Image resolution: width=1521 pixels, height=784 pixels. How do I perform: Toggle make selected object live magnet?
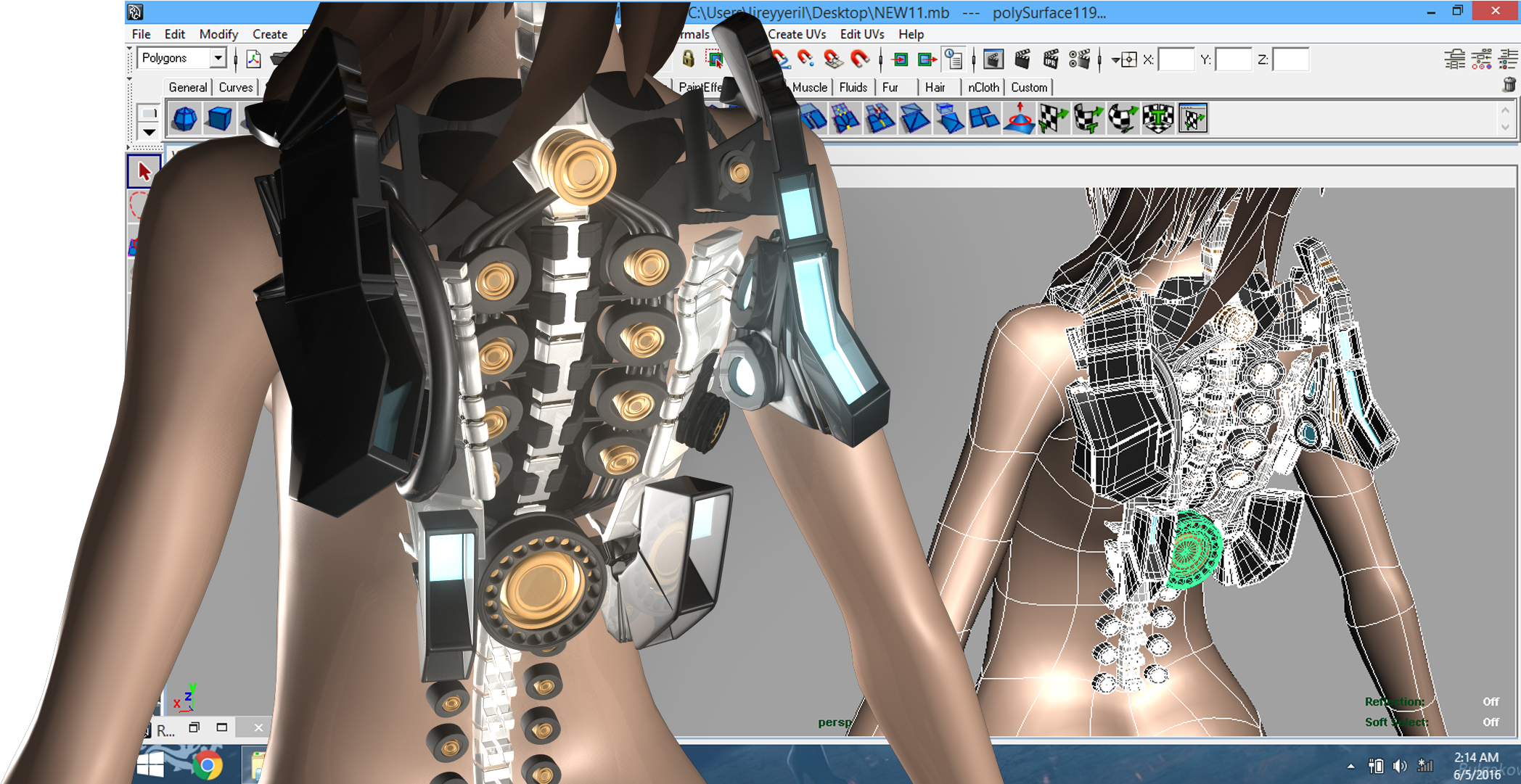(860, 59)
